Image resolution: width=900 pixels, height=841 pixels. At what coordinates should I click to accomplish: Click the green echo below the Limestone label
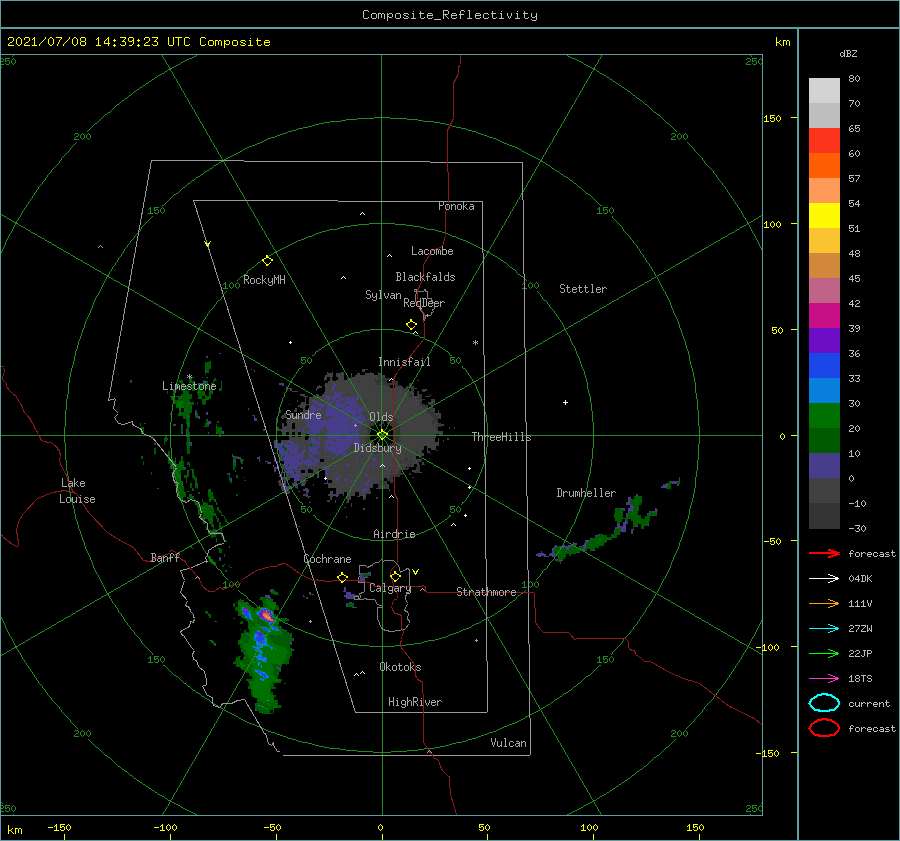[185, 404]
